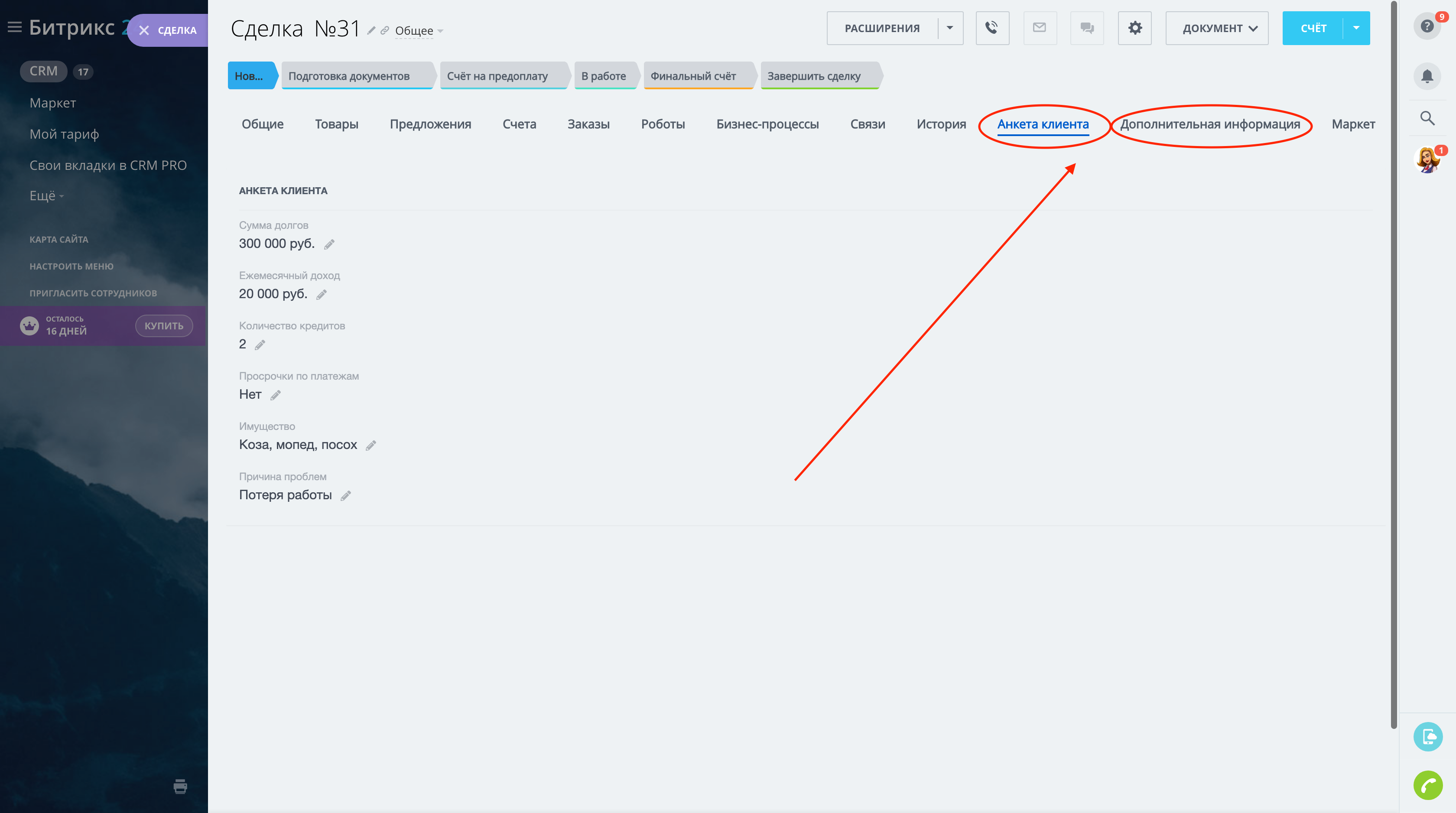Image resolution: width=1456 pixels, height=813 pixels.
Task: Click the printer icon in the sidebar
Action: 180,786
